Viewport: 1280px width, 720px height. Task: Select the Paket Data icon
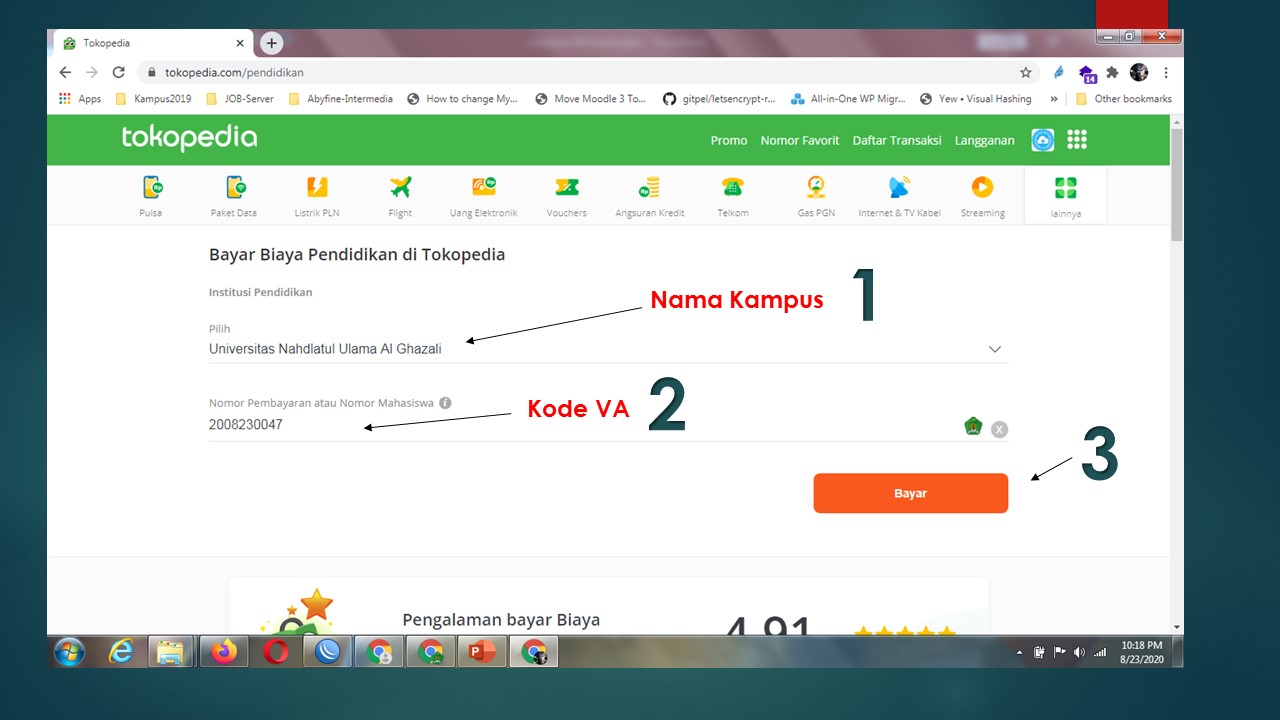(234, 188)
